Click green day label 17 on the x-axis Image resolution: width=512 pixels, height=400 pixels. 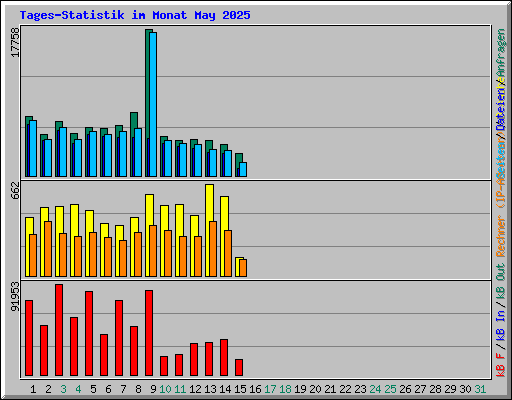point(270,389)
